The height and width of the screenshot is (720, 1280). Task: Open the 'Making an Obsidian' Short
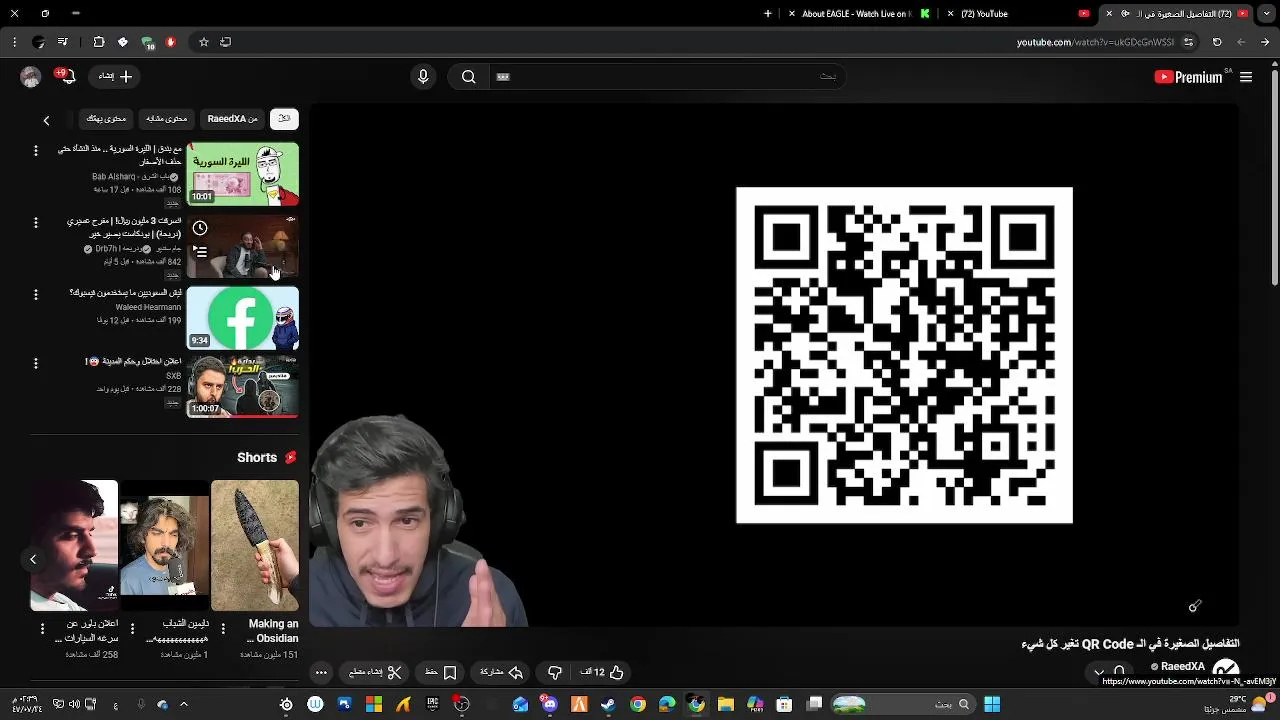coord(254,545)
